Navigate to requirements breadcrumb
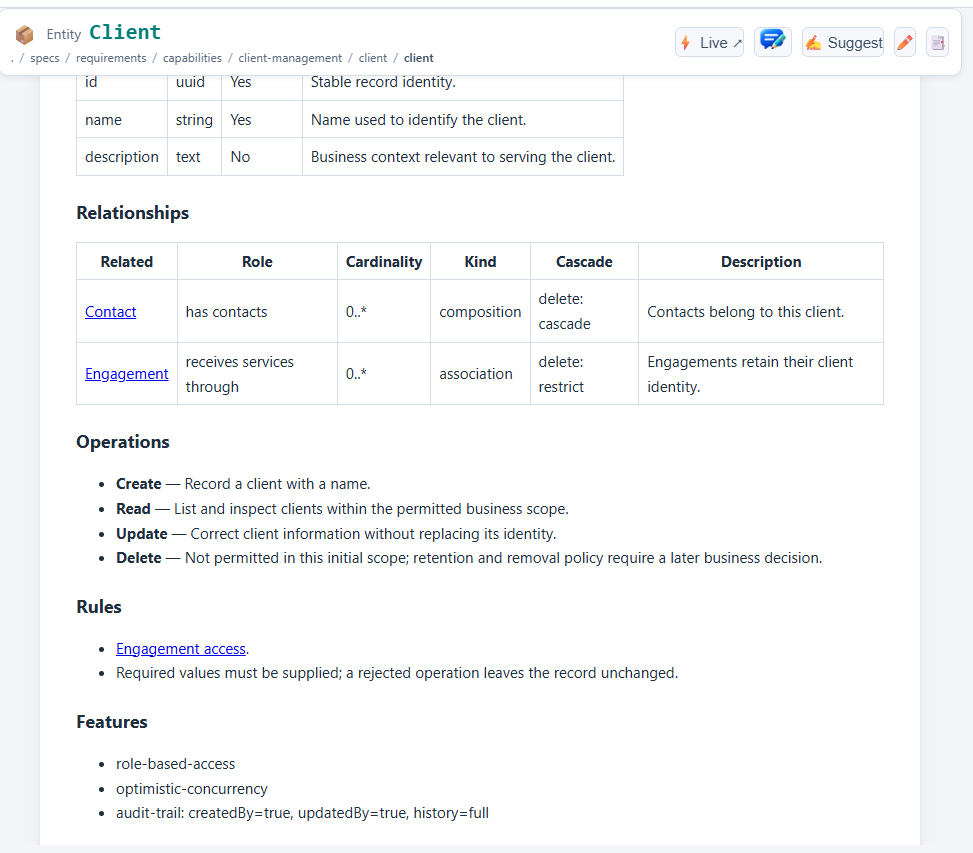 coord(111,58)
